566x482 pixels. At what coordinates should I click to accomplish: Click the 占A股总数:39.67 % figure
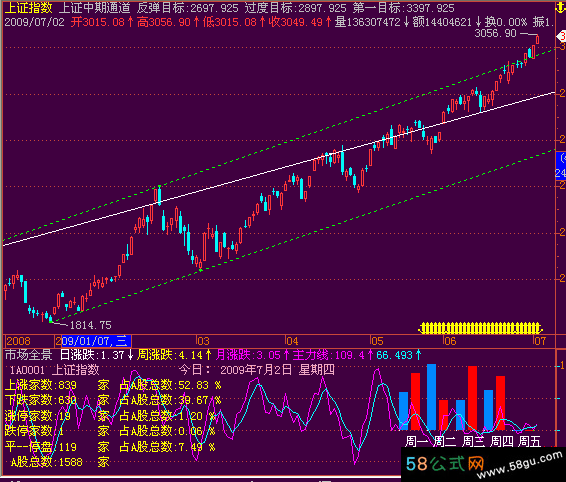click(x=170, y=400)
